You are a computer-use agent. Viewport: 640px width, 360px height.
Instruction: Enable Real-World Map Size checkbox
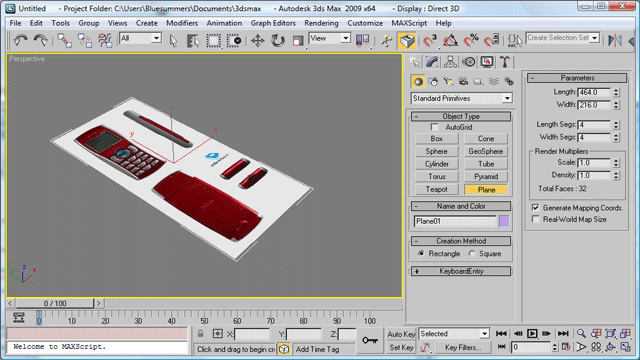click(x=536, y=219)
